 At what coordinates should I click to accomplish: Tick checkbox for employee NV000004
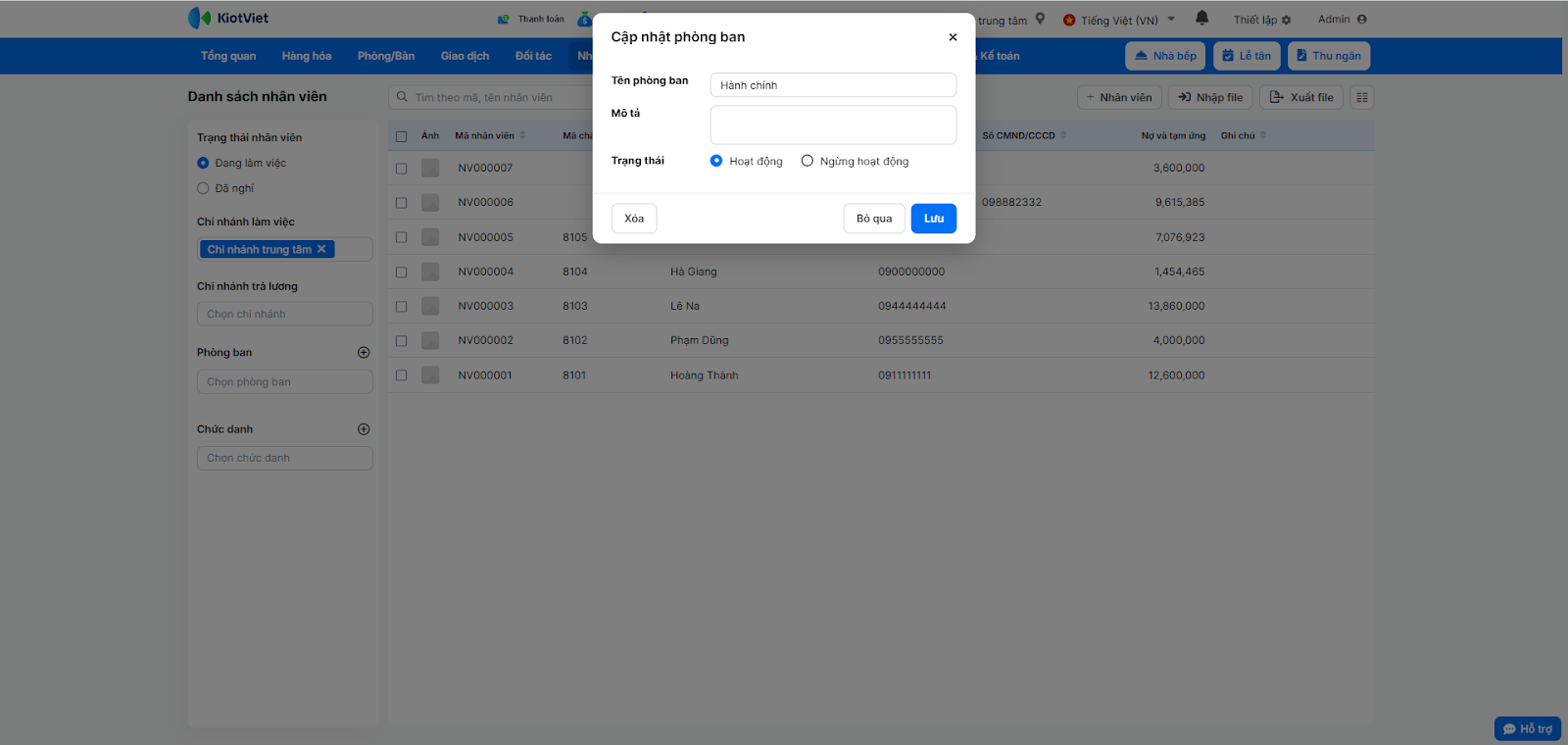click(x=401, y=272)
